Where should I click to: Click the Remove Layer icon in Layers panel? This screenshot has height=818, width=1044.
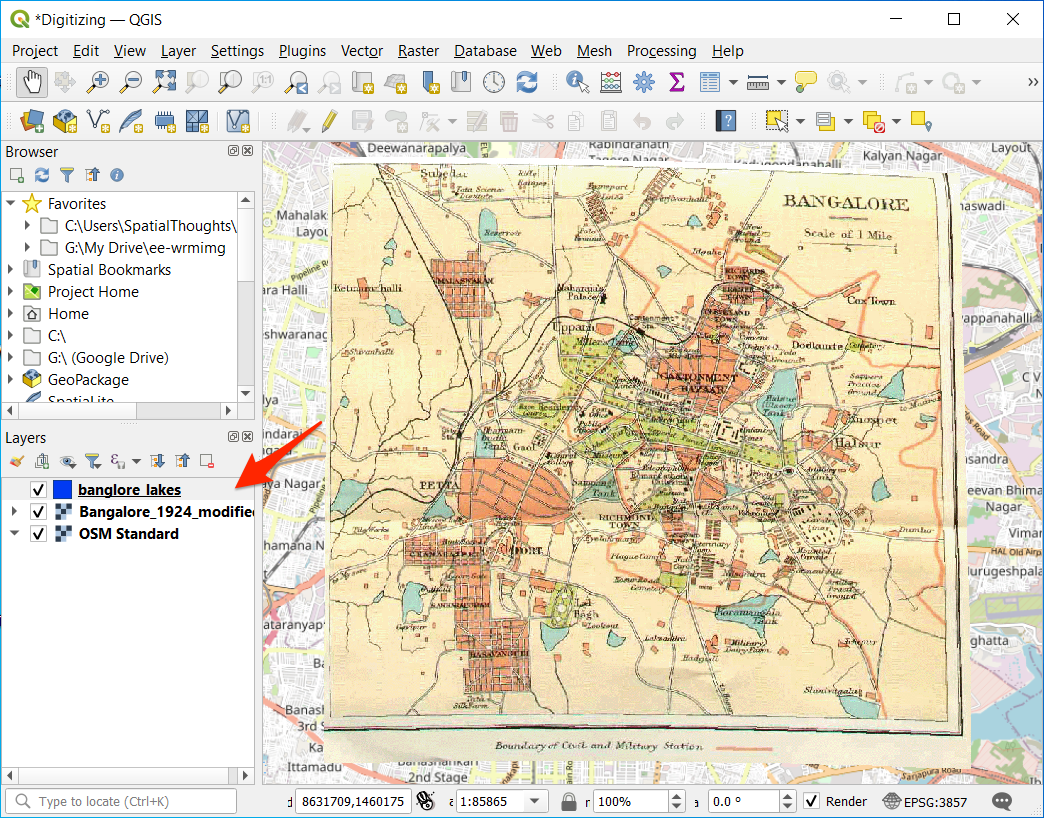click(207, 461)
